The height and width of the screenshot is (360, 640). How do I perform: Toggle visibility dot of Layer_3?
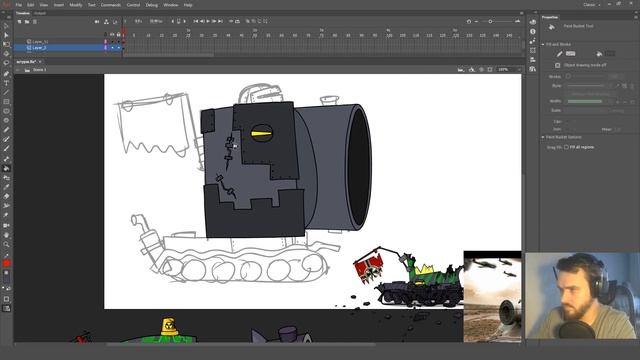pyautogui.click(x=113, y=48)
